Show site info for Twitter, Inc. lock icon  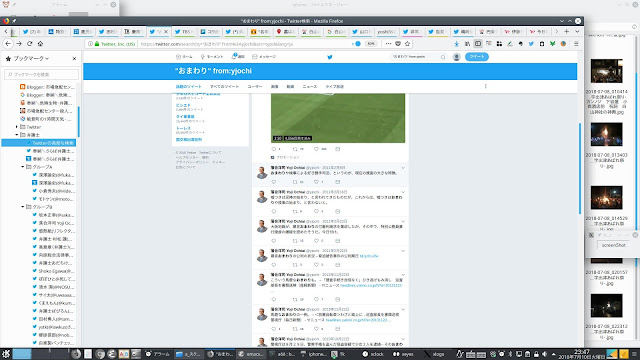pos(97,44)
